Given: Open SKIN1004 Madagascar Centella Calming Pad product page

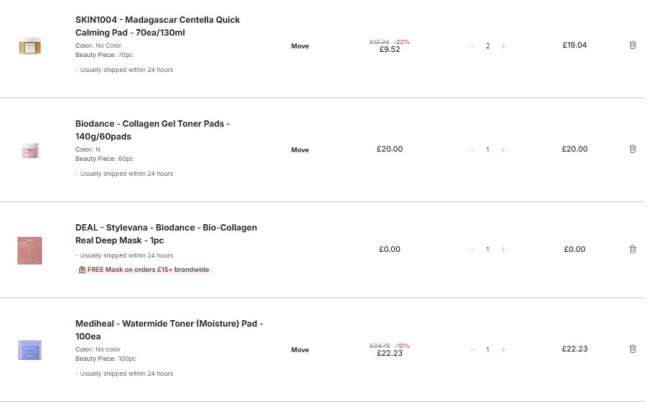Looking at the screenshot, I should click(x=157, y=26).
